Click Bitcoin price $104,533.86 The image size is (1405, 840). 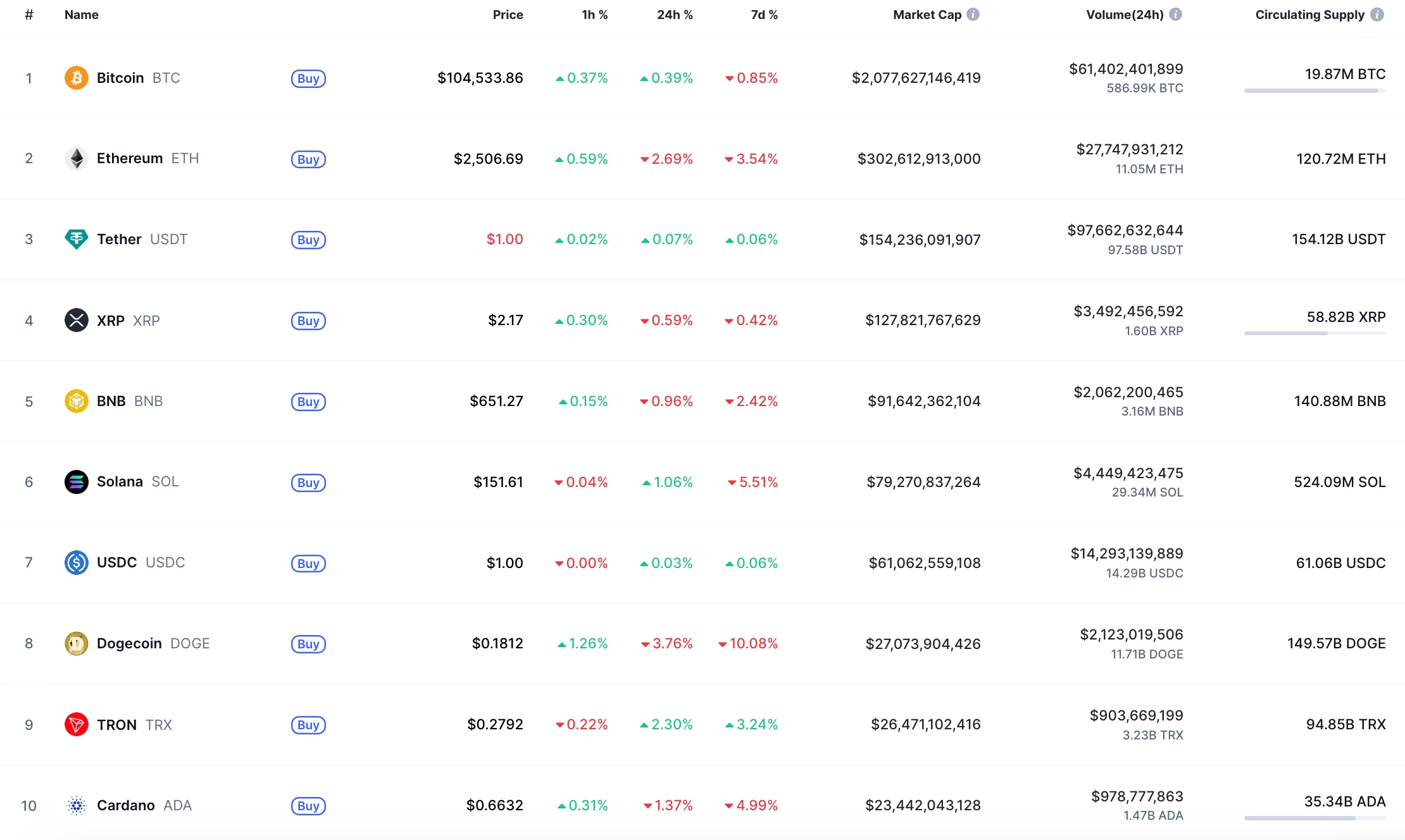[x=480, y=78]
